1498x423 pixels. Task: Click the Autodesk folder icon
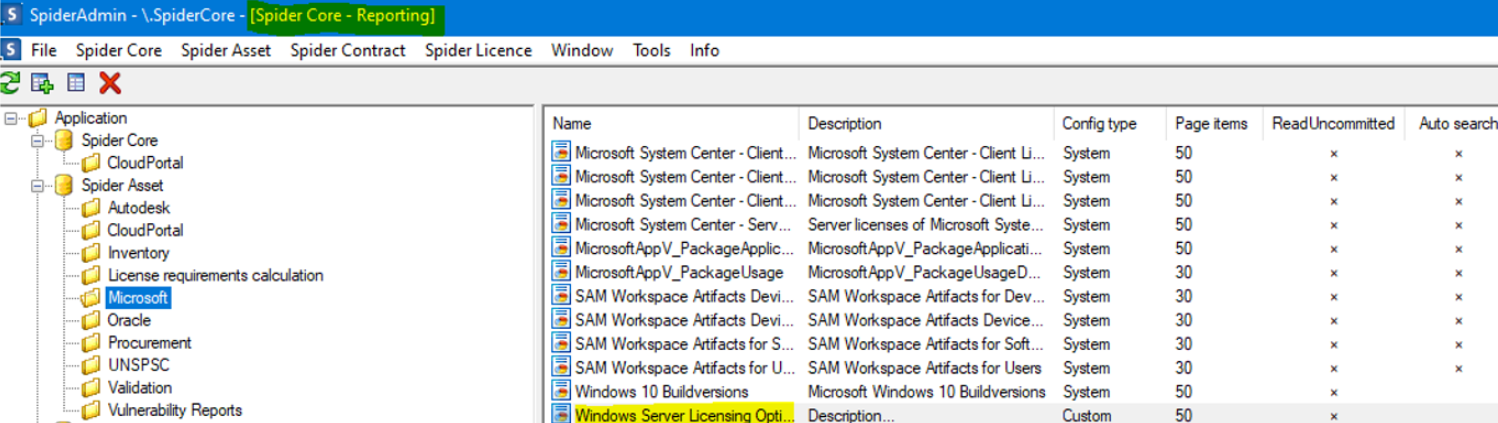(91, 208)
